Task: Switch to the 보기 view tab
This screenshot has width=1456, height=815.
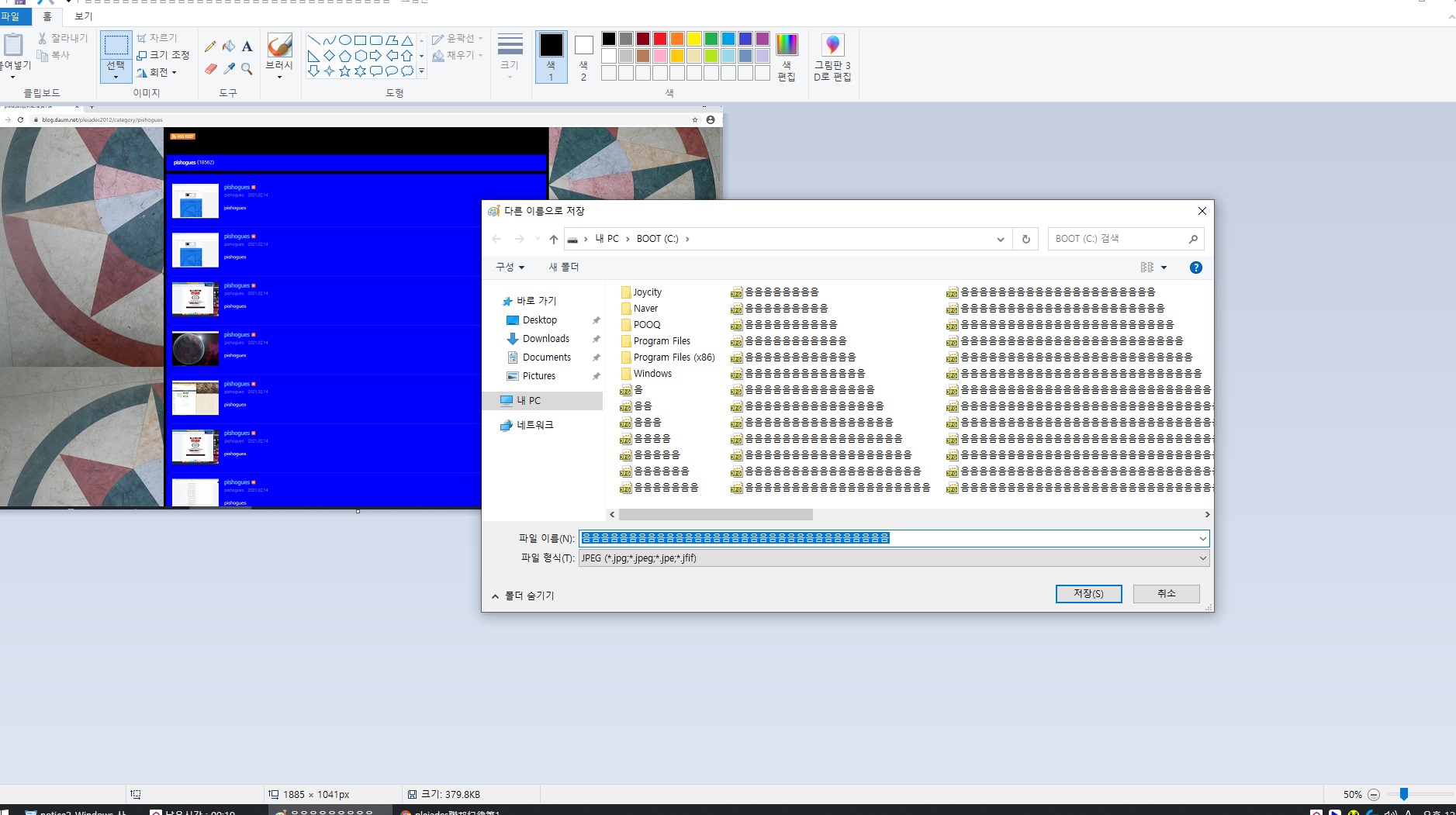Action: [83, 16]
